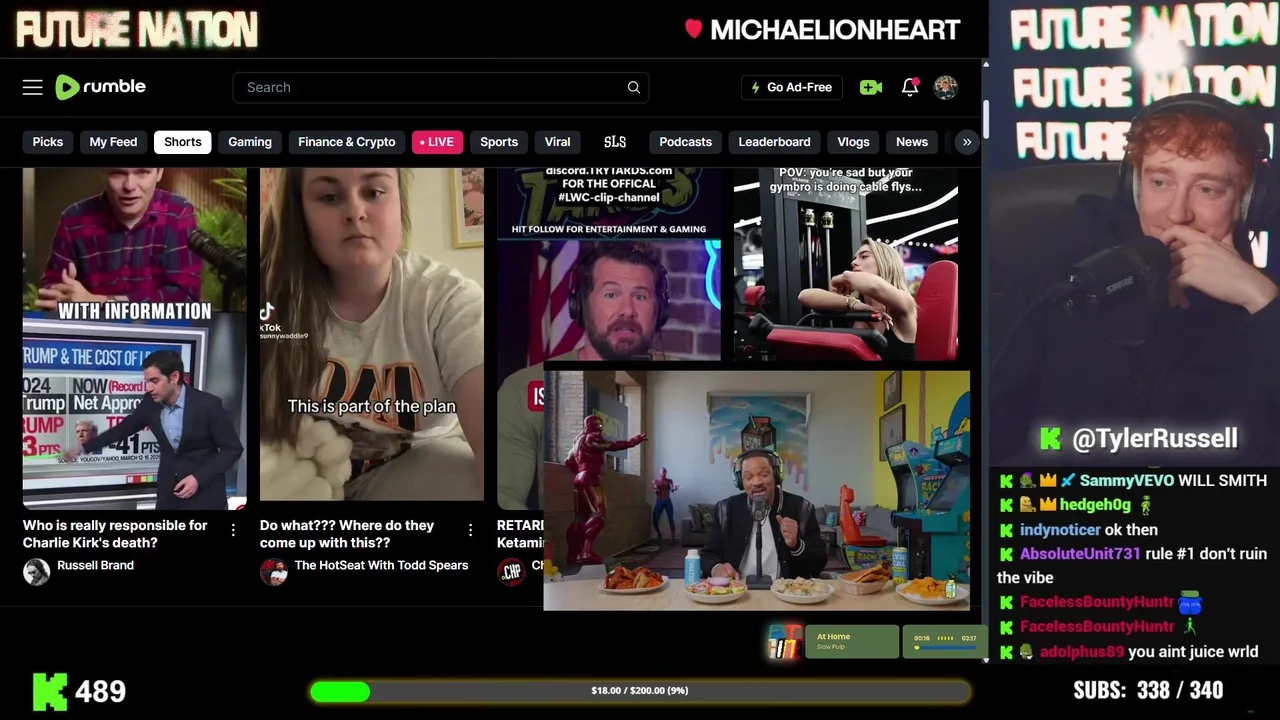Click The HotSeat With Todd Spears avatar
Screen dimensions: 1280x720
pos(274,571)
